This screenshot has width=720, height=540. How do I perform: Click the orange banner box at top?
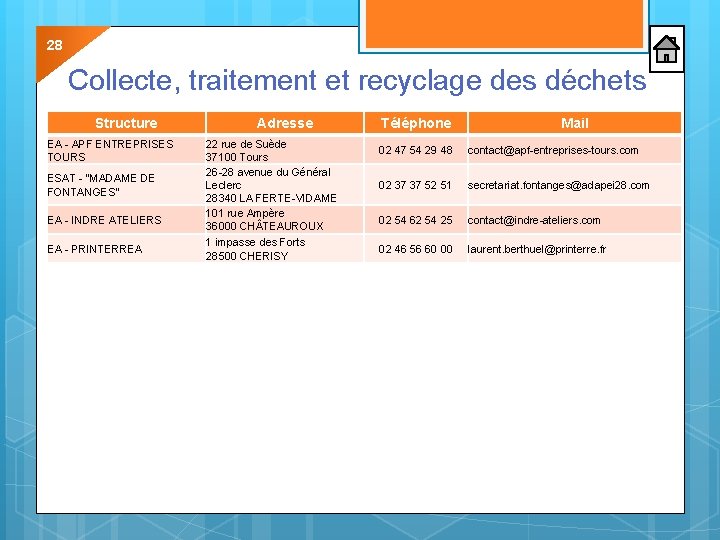point(504,25)
